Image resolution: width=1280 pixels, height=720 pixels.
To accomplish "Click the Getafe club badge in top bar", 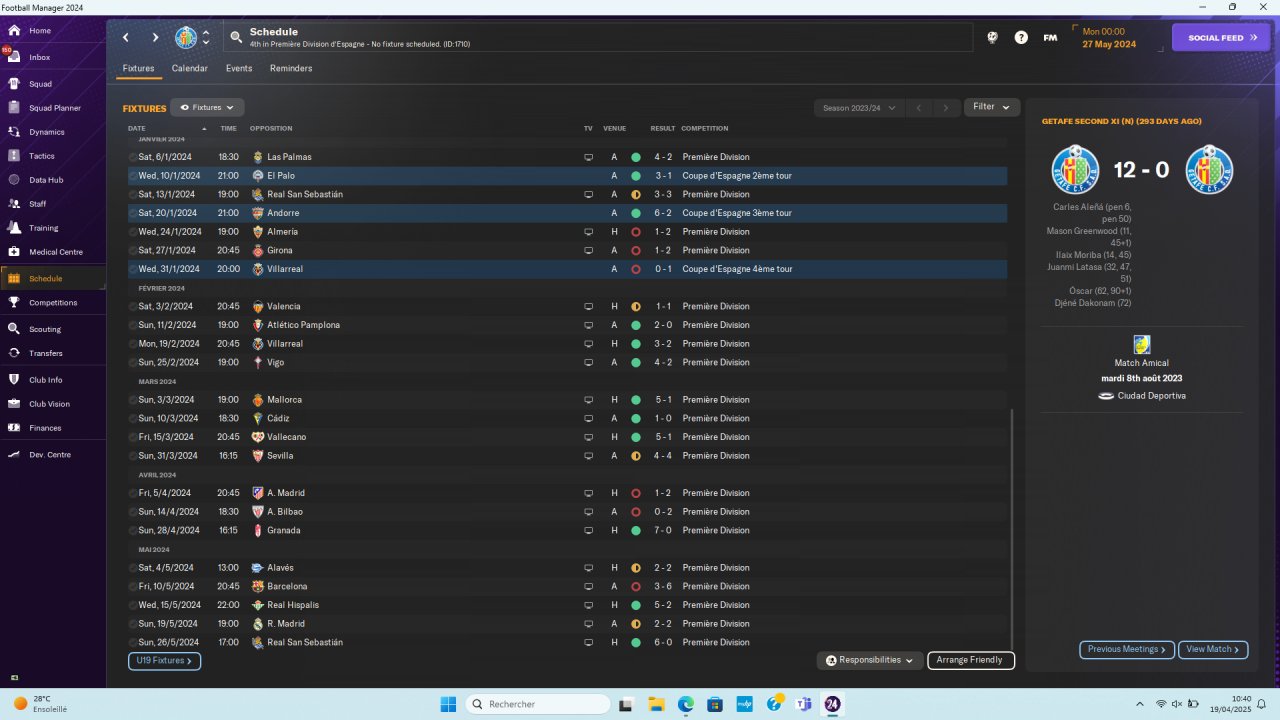I will pyautogui.click(x=186, y=38).
